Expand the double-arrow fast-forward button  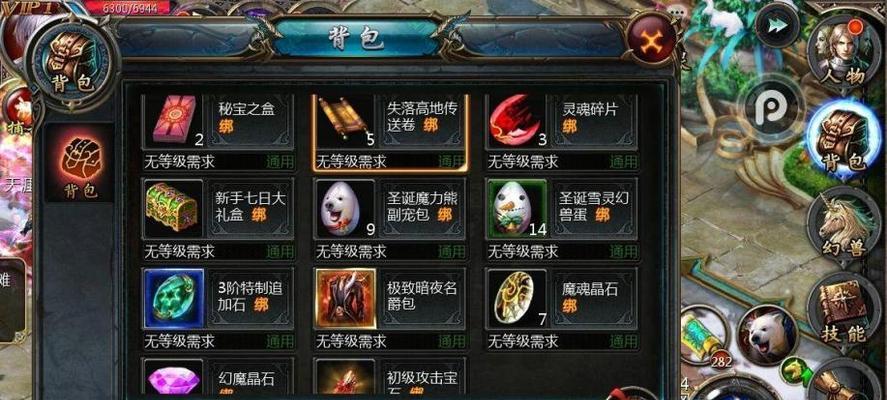[x=777, y=25]
